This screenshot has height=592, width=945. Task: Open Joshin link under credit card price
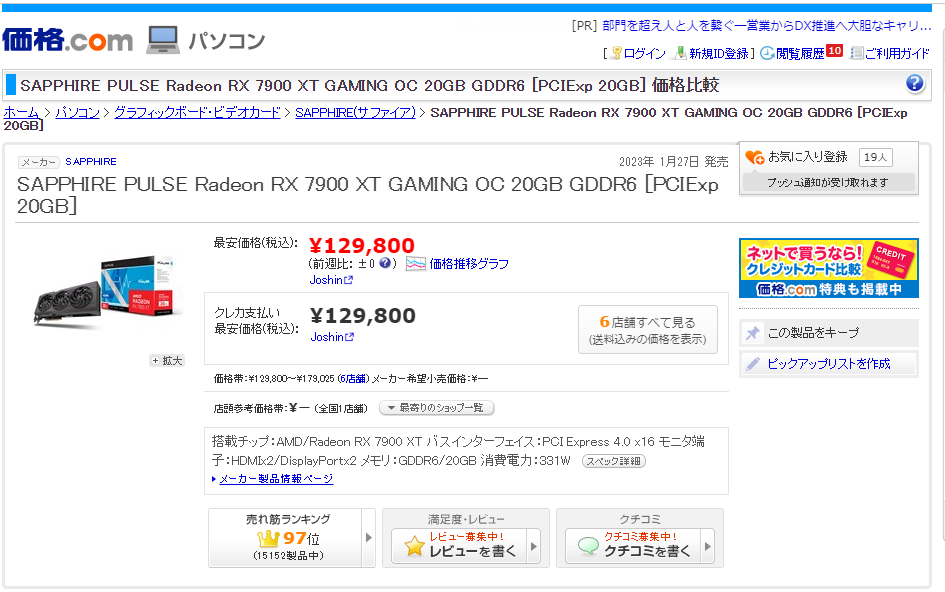click(331, 337)
